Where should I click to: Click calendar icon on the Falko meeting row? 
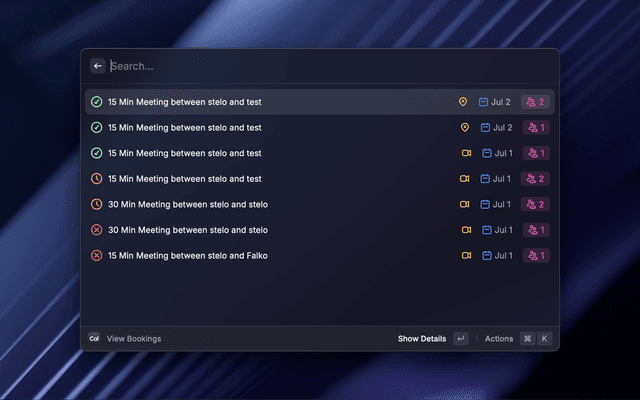[x=487, y=256]
